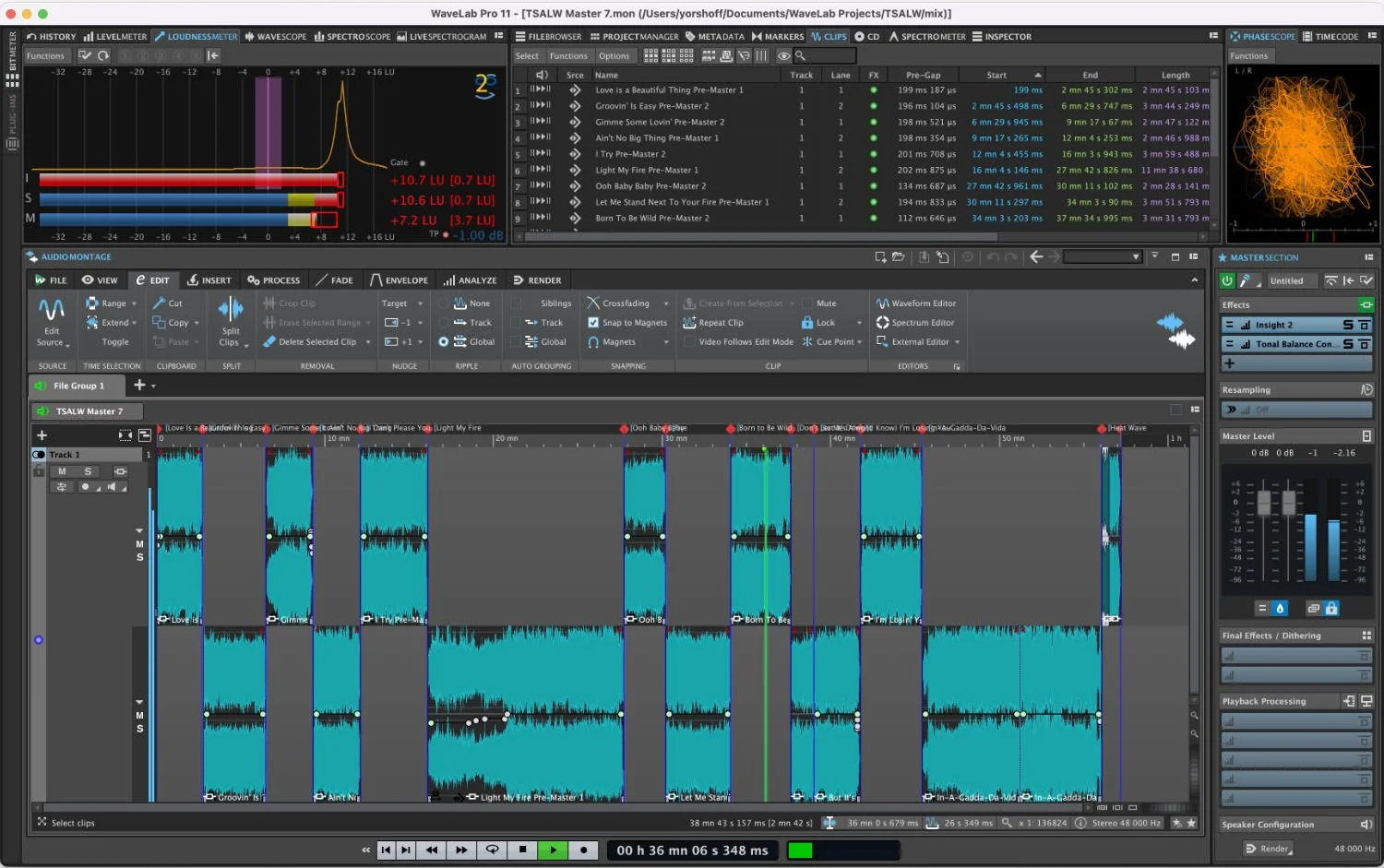
Task: Open the Magnets dropdown
Action: pyautogui.click(x=666, y=342)
